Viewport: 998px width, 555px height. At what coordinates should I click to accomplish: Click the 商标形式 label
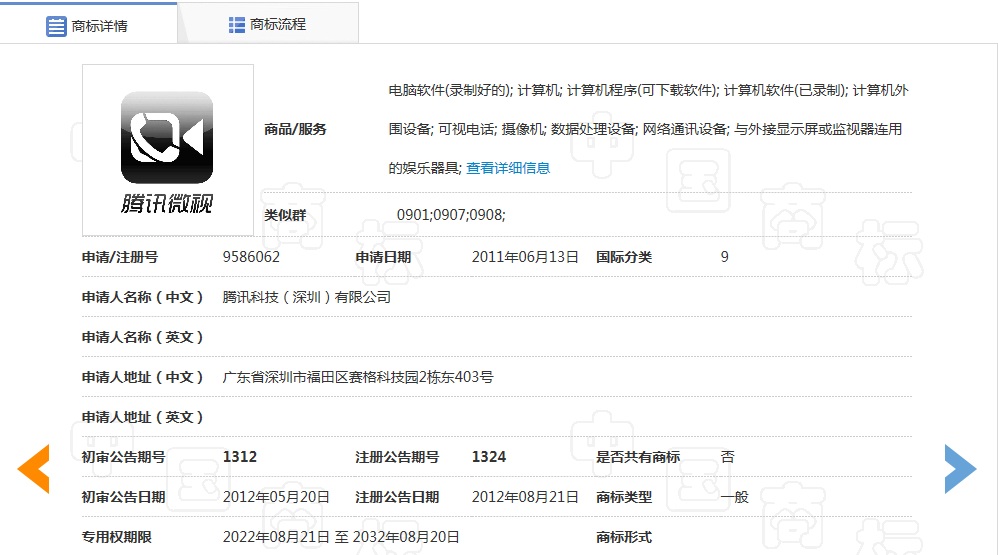coord(624,537)
